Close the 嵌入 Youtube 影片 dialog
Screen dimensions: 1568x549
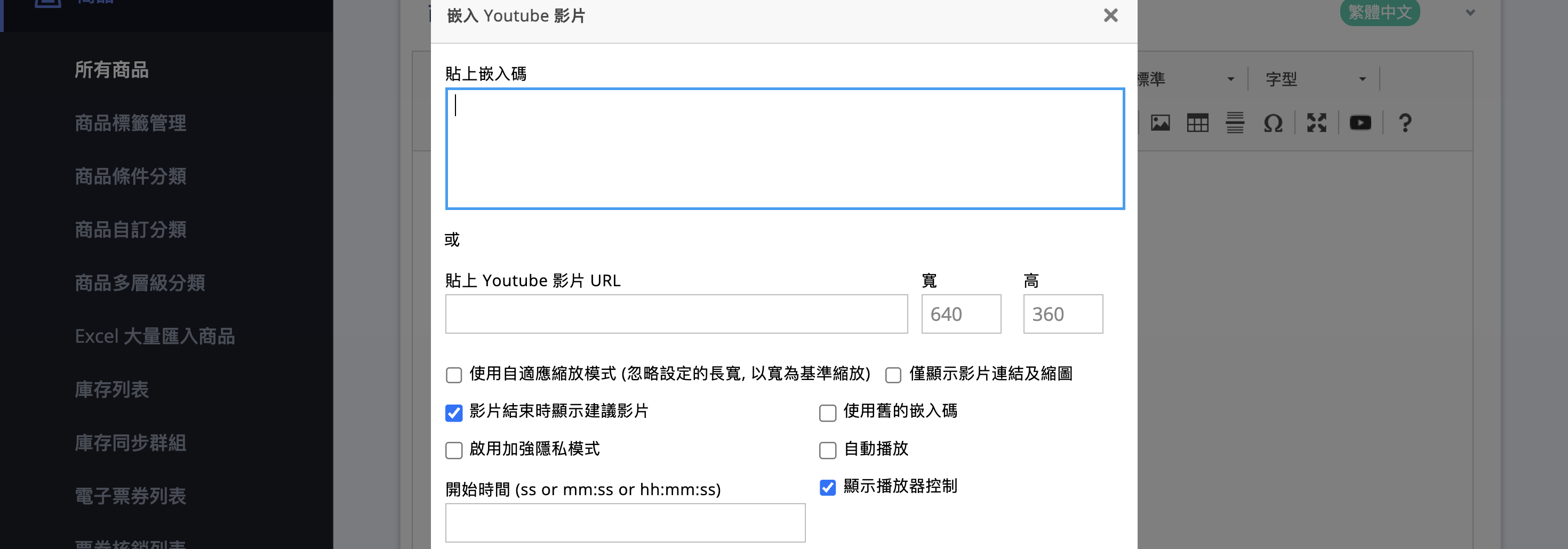pos(1110,15)
